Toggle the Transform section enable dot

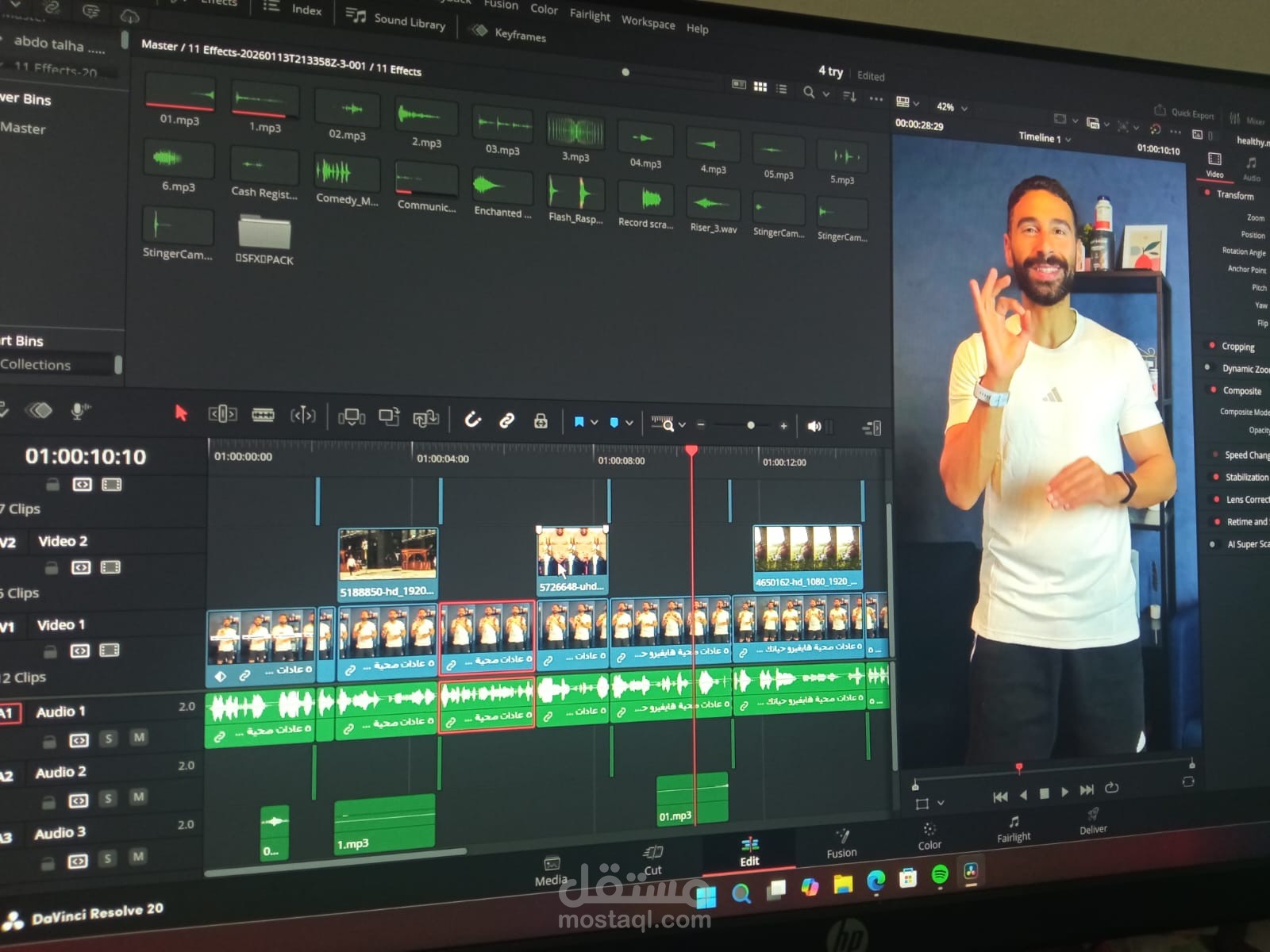(1207, 193)
